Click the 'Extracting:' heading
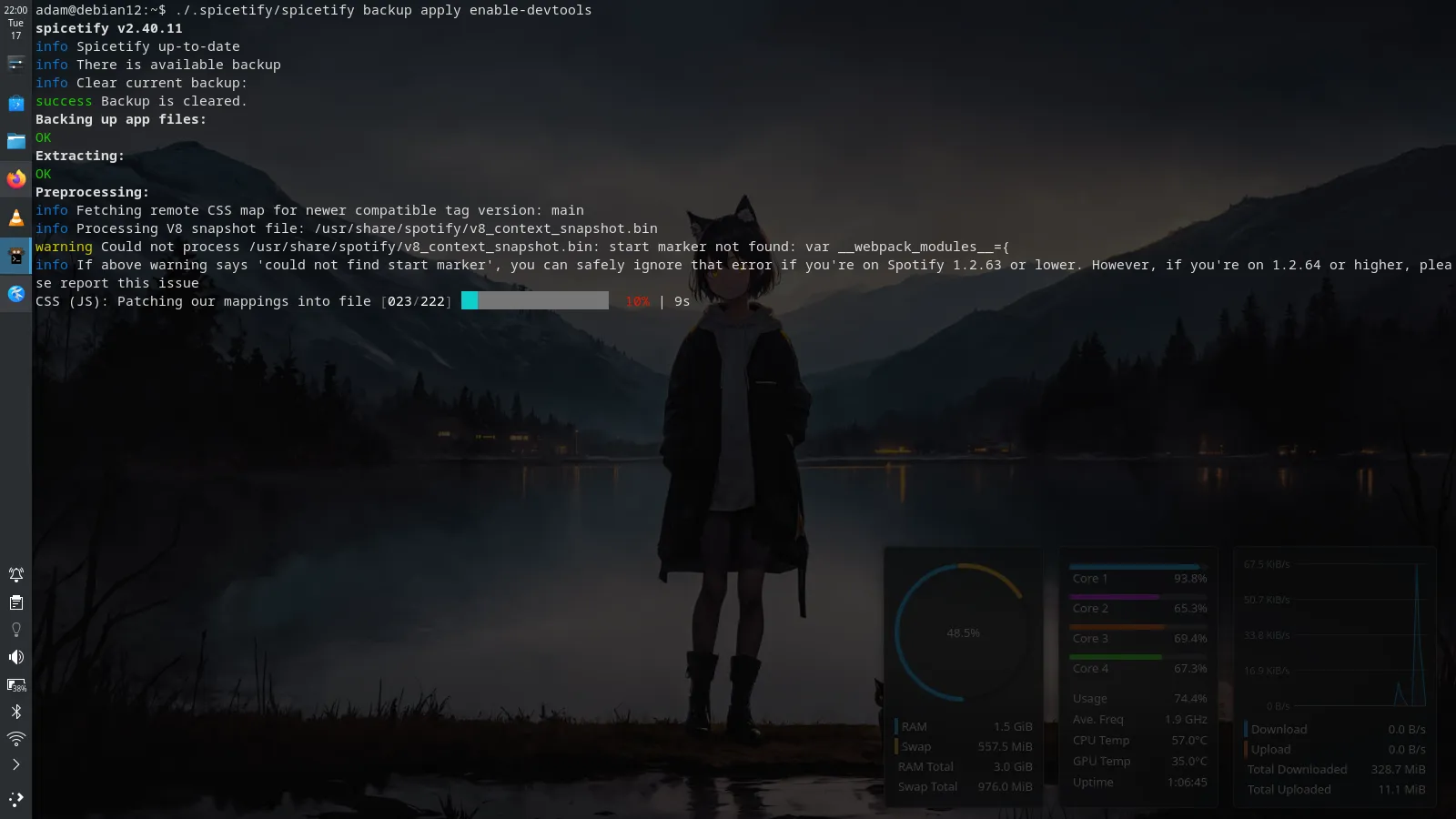1456x819 pixels. [x=80, y=156]
